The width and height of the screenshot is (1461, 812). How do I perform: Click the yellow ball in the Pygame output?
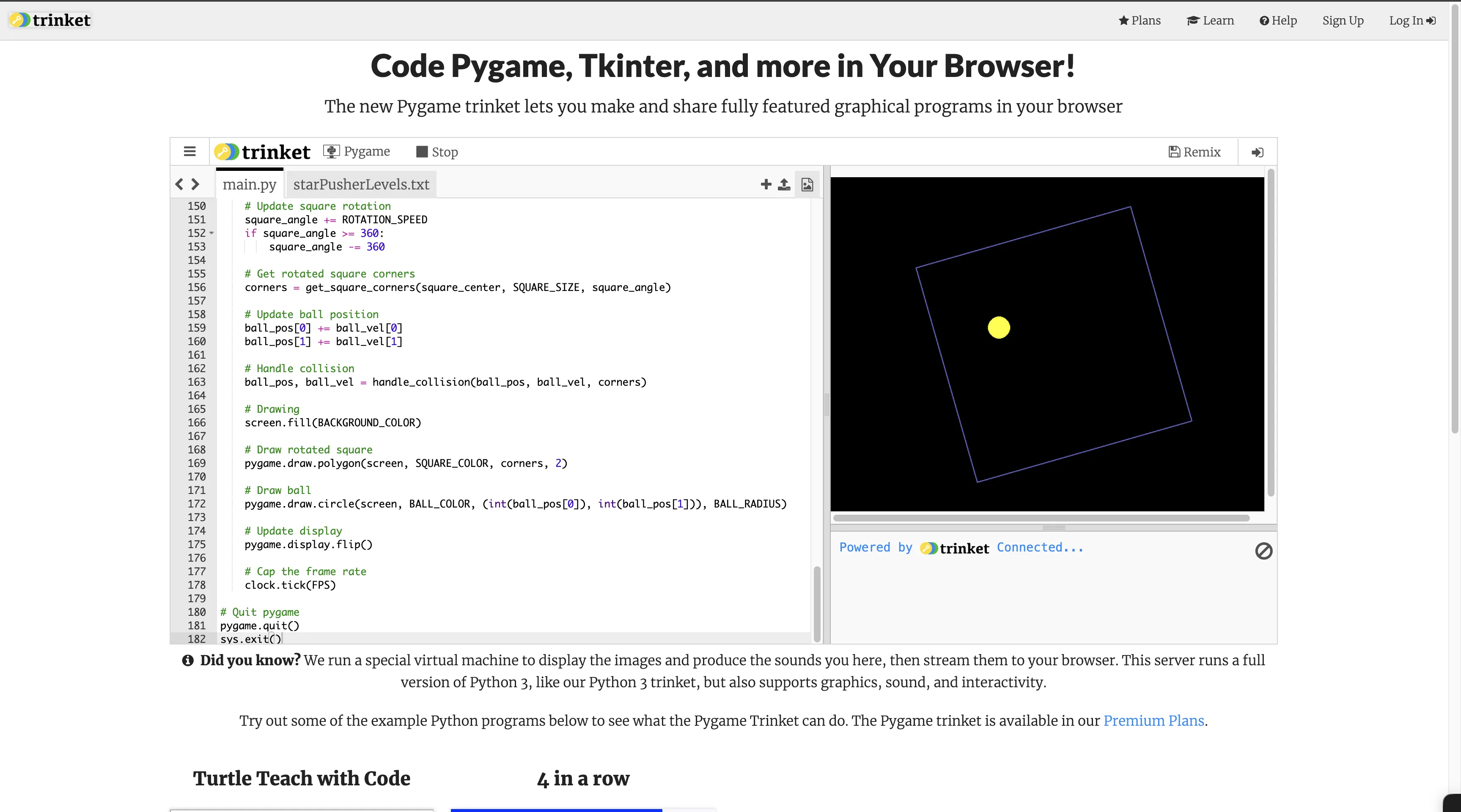[x=999, y=327]
